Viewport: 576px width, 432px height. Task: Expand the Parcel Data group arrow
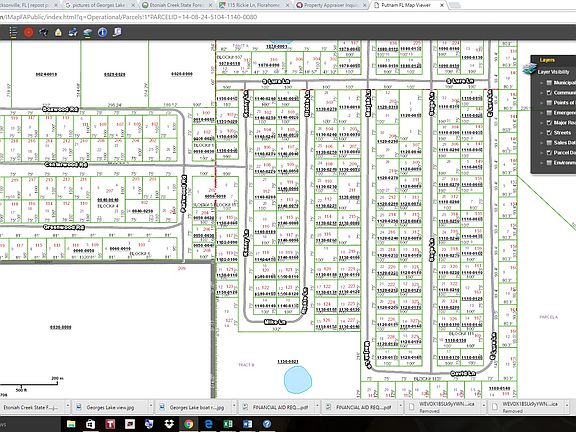[541, 152]
